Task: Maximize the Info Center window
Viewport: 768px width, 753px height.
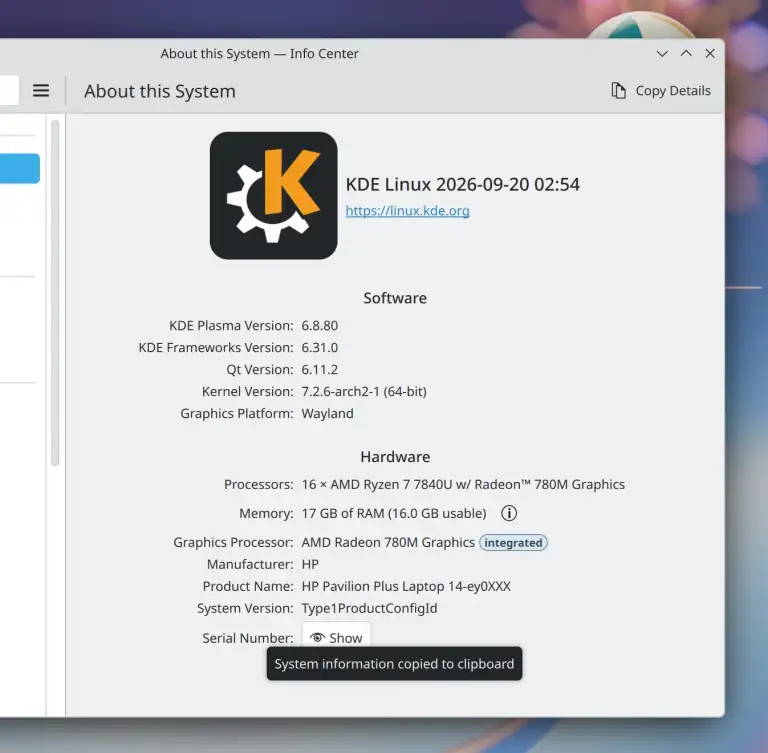Action: (x=686, y=53)
